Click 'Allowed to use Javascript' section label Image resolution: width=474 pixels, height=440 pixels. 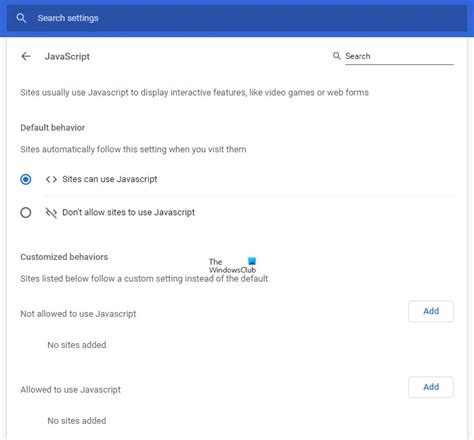click(x=71, y=389)
